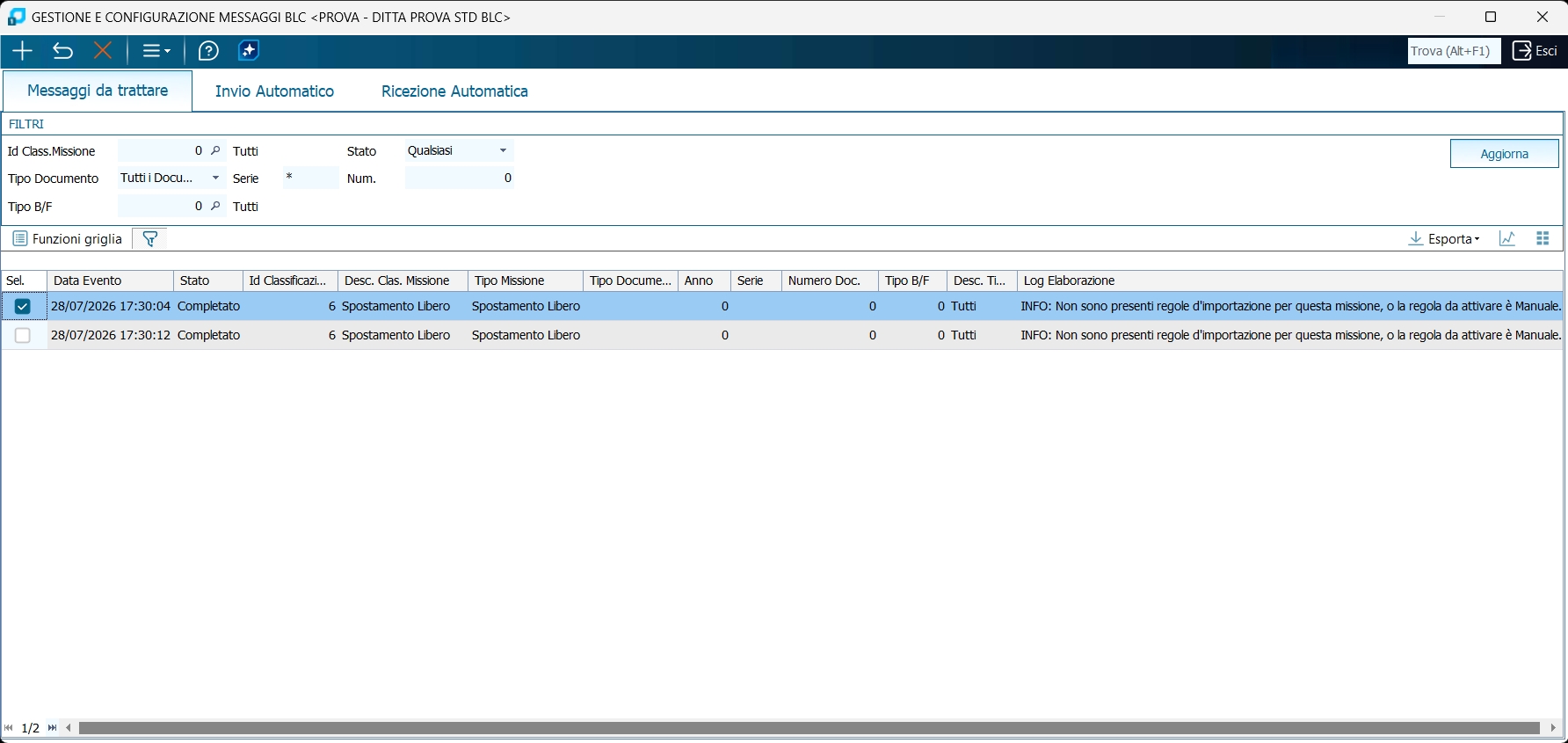Open the Stato dropdown showing Qualsiasi

click(x=459, y=150)
